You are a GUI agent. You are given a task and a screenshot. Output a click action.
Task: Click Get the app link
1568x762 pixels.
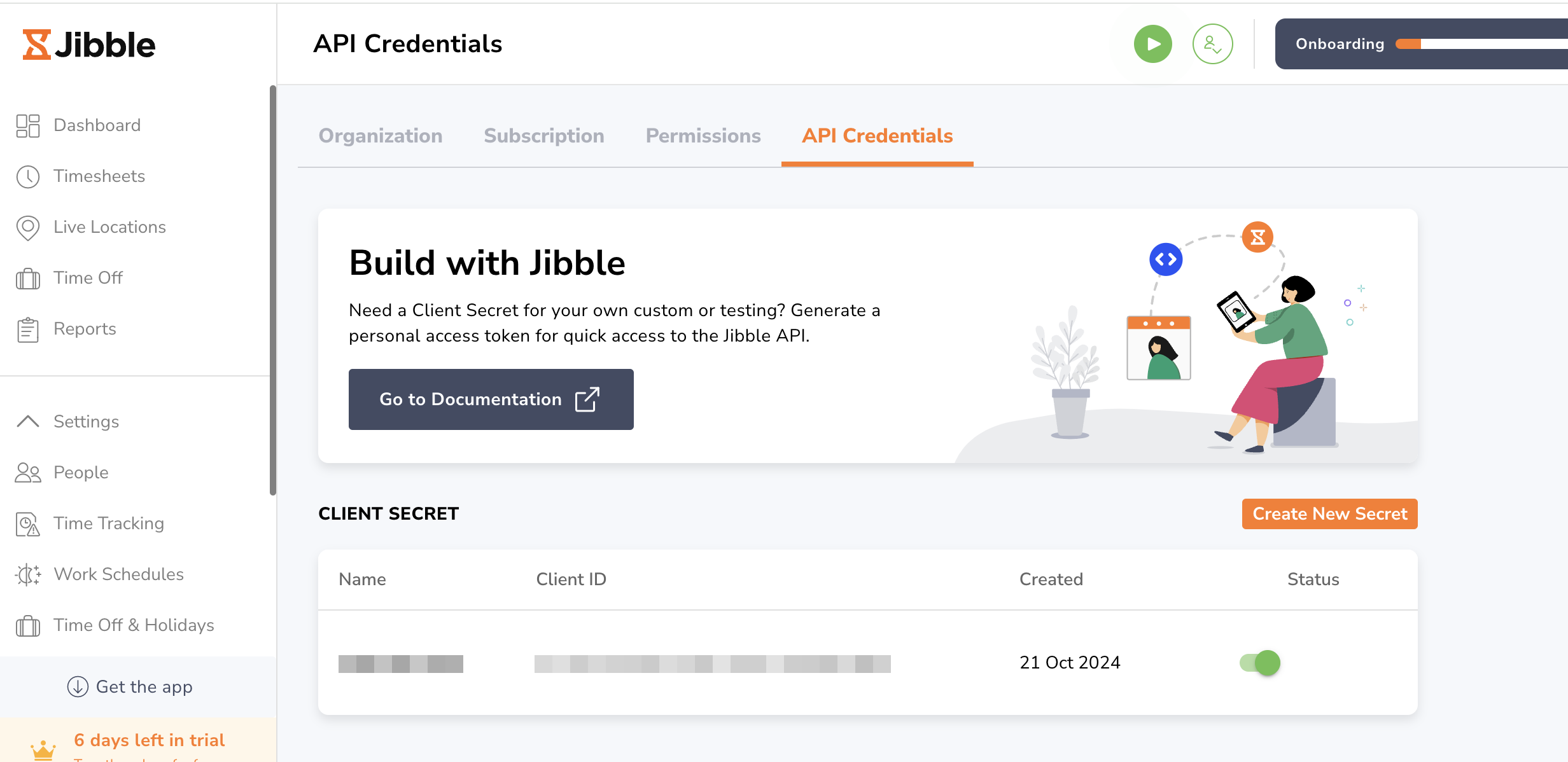click(130, 687)
